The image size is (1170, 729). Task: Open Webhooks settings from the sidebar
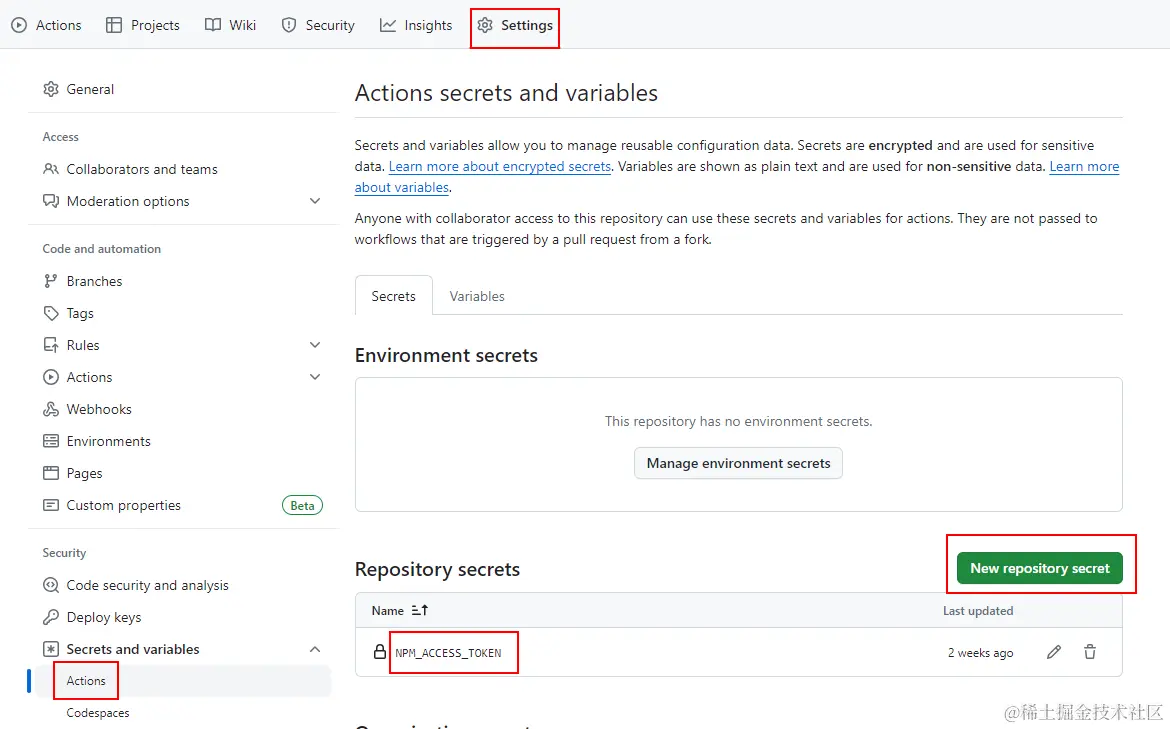100,409
